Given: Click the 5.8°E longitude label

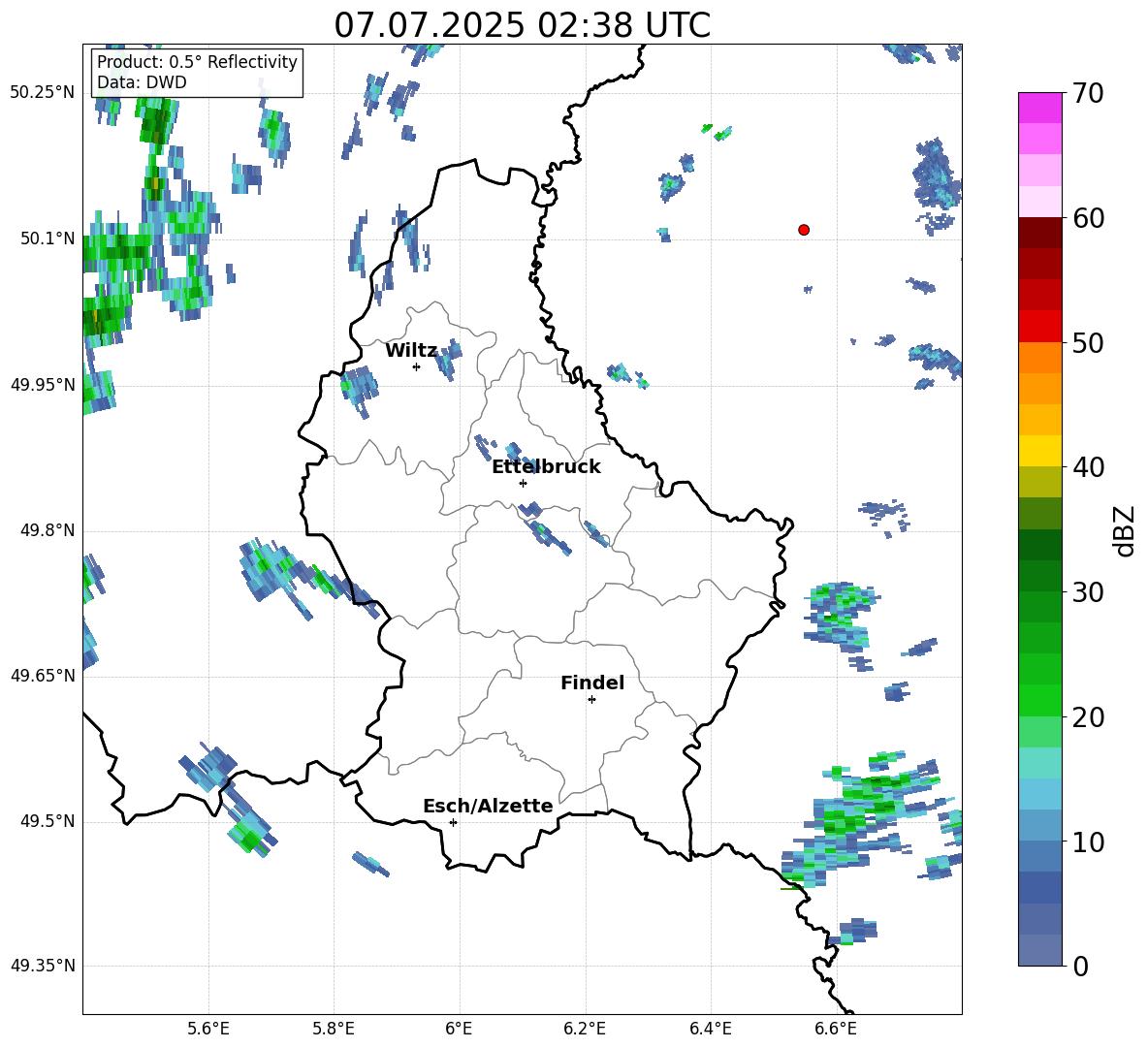Looking at the screenshot, I should (334, 1030).
